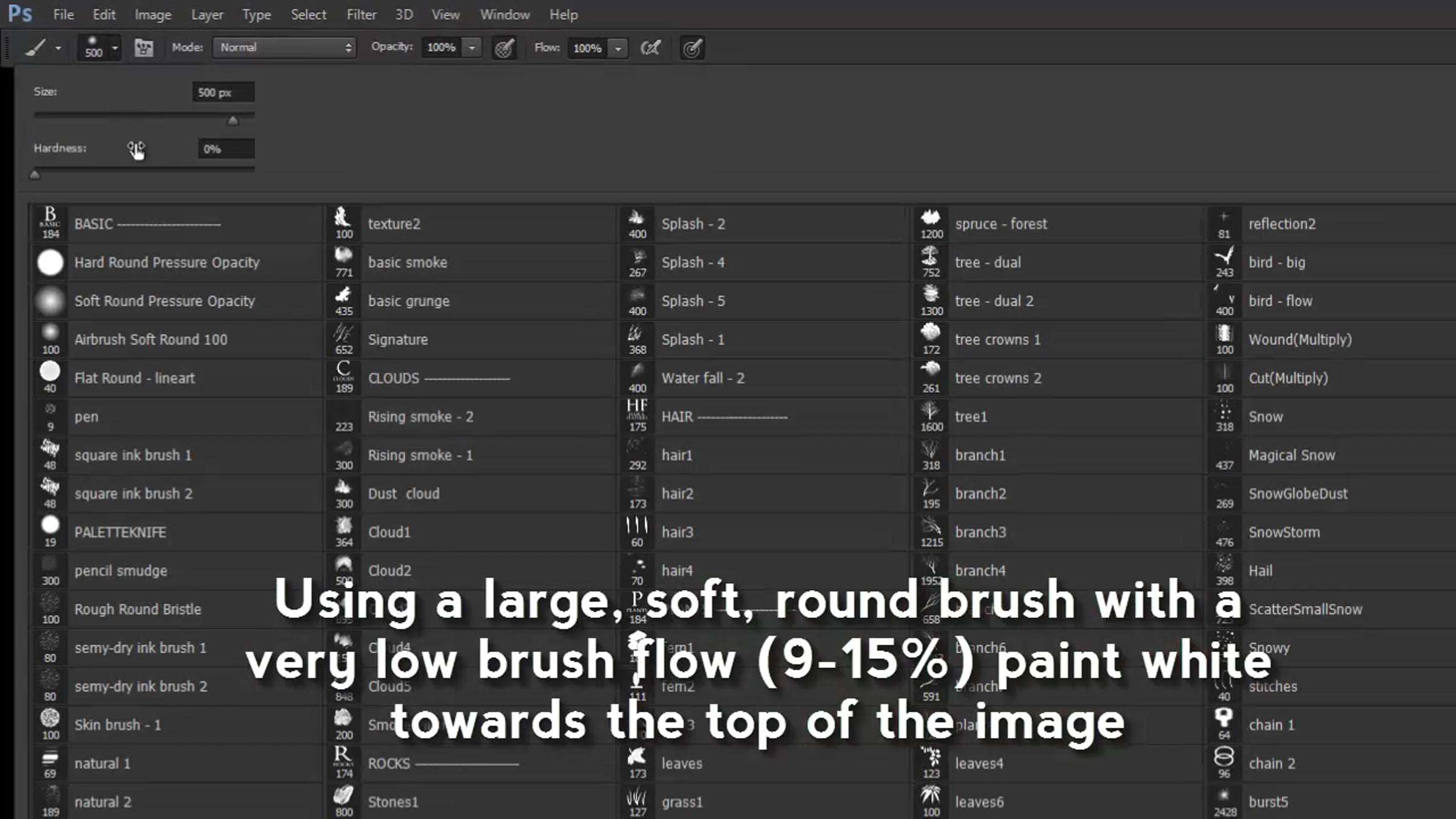The height and width of the screenshot is (819, 1456).
Task: Click the Hardness percentage field
Action: pyautogui.click(x=226, y=149)
